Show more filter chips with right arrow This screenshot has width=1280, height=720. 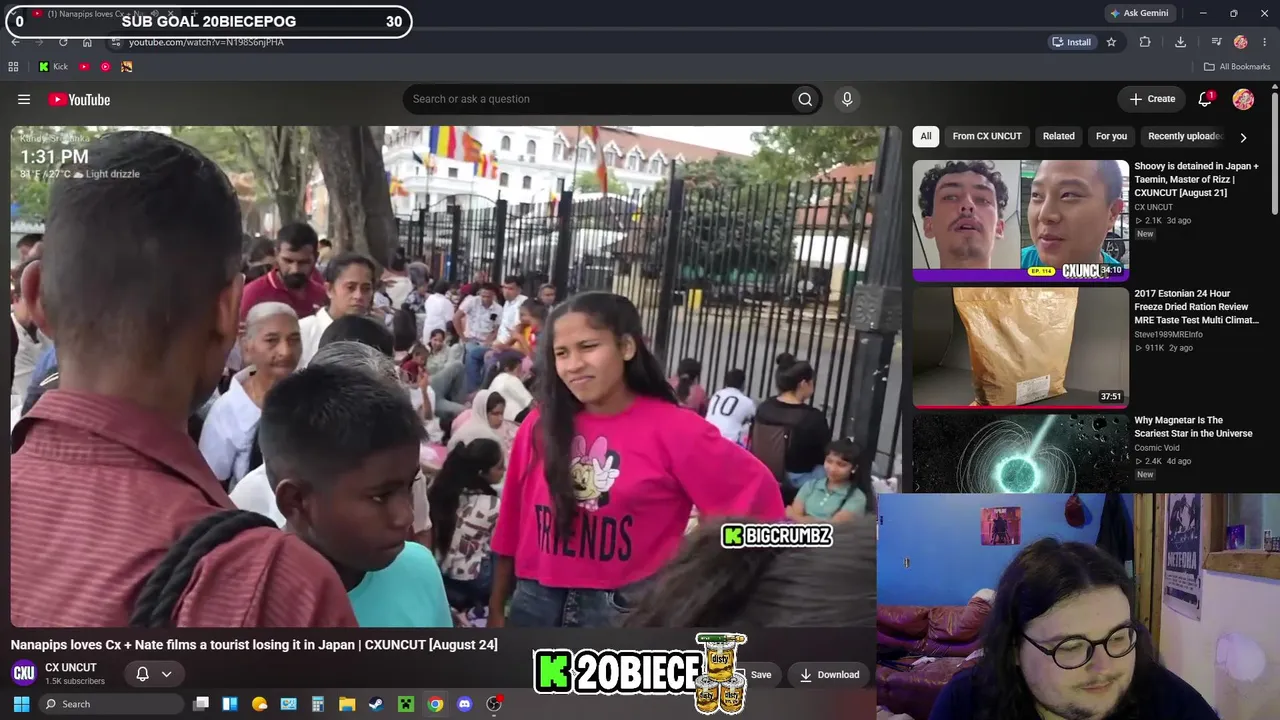[1243, 137]
